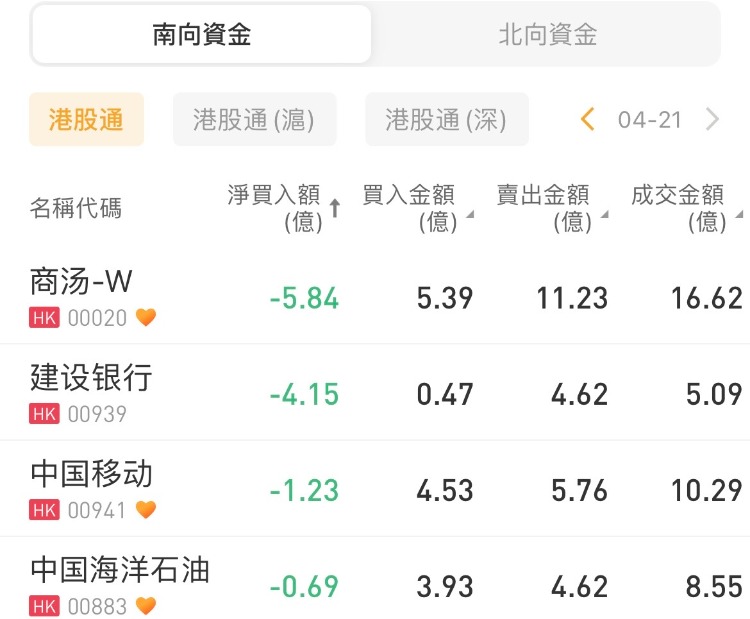750x619 pixels.
Task: Click turnover value 8.55
Action: [x=714, y=586]
